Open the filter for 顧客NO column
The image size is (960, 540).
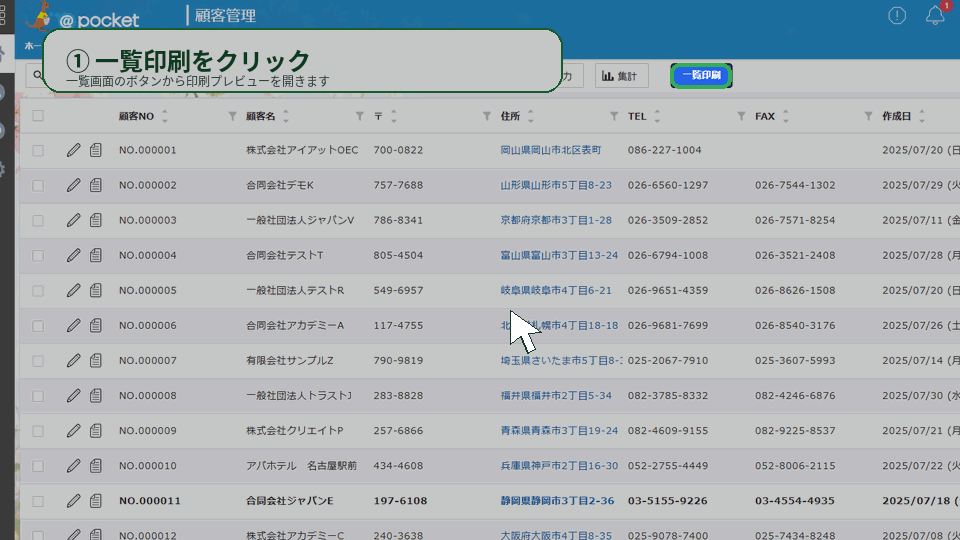[x=232, y=116]
